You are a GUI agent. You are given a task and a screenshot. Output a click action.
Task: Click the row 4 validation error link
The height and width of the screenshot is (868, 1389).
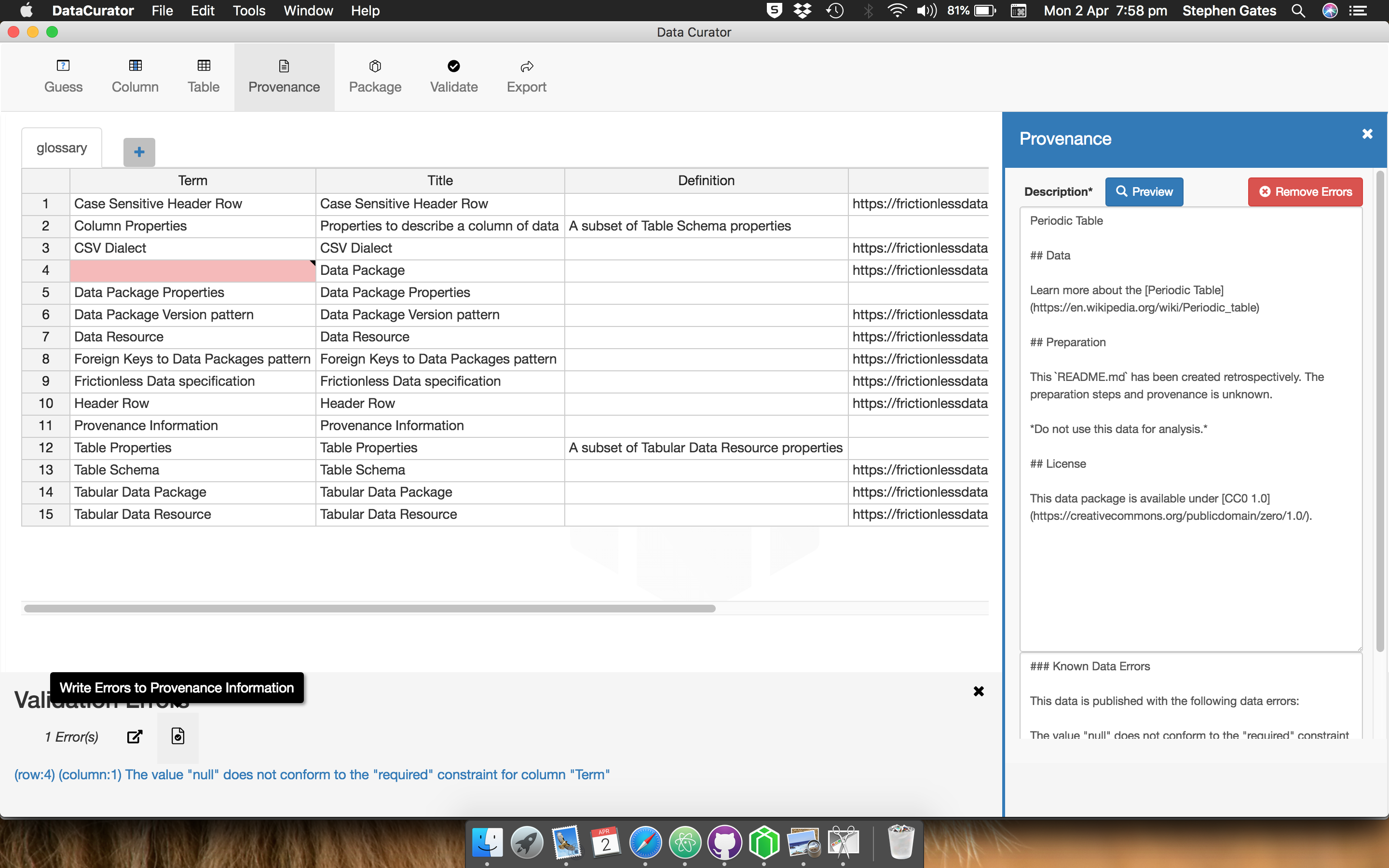tap(312, 774)
